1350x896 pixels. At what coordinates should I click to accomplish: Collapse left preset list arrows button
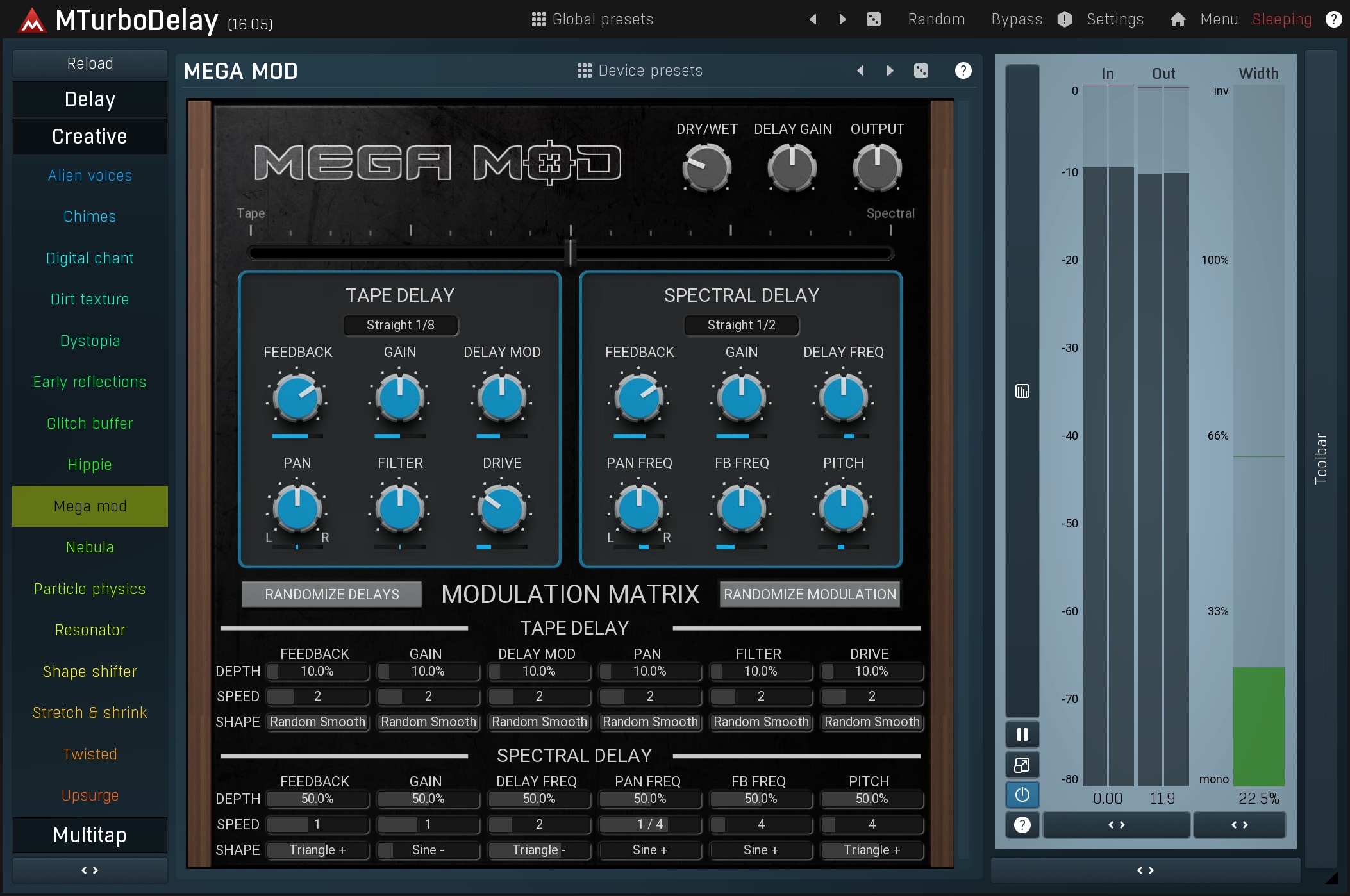pos(90,870)
